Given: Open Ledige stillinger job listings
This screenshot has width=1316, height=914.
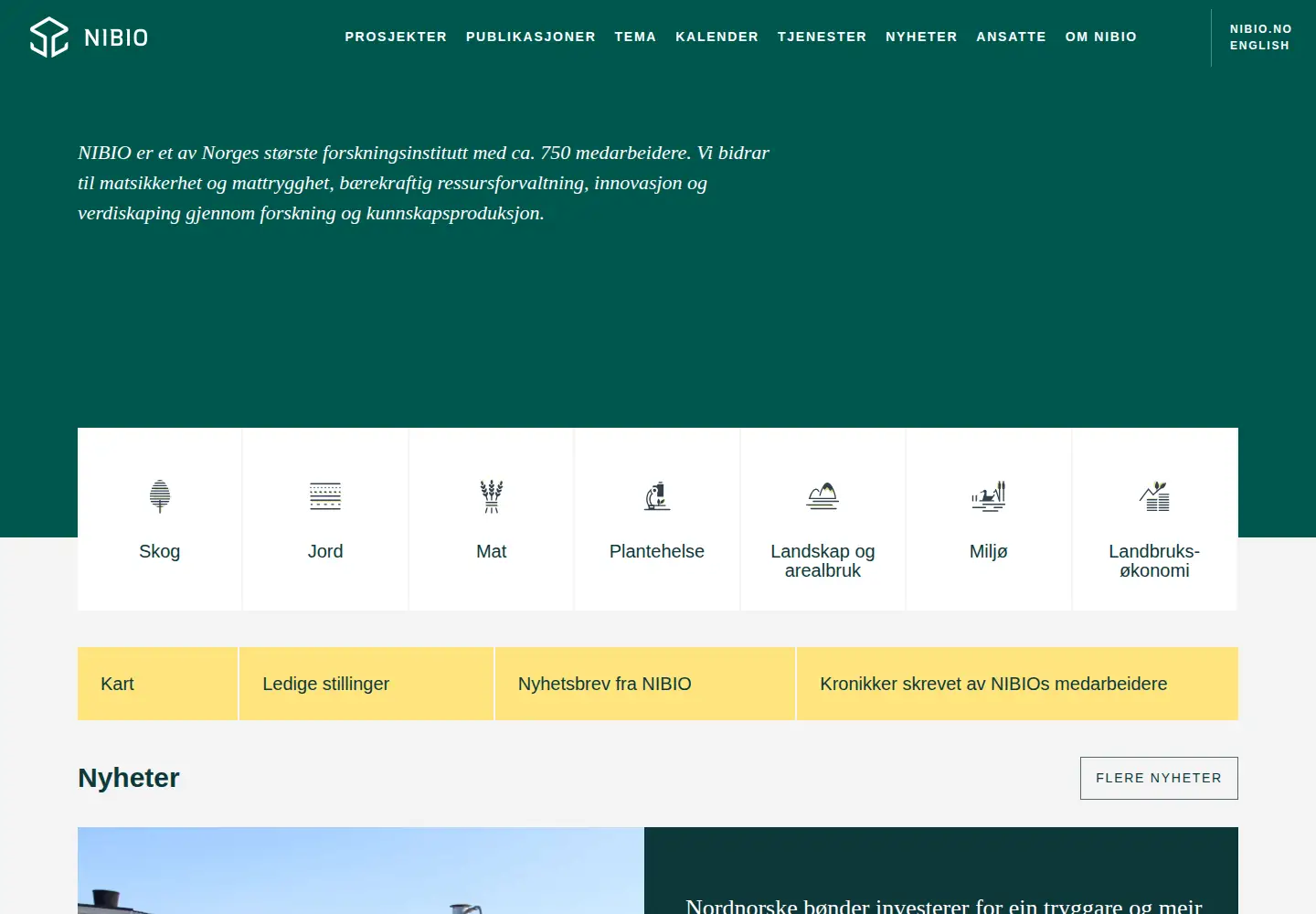Looking at the screenshot, I should click(366, 684).
